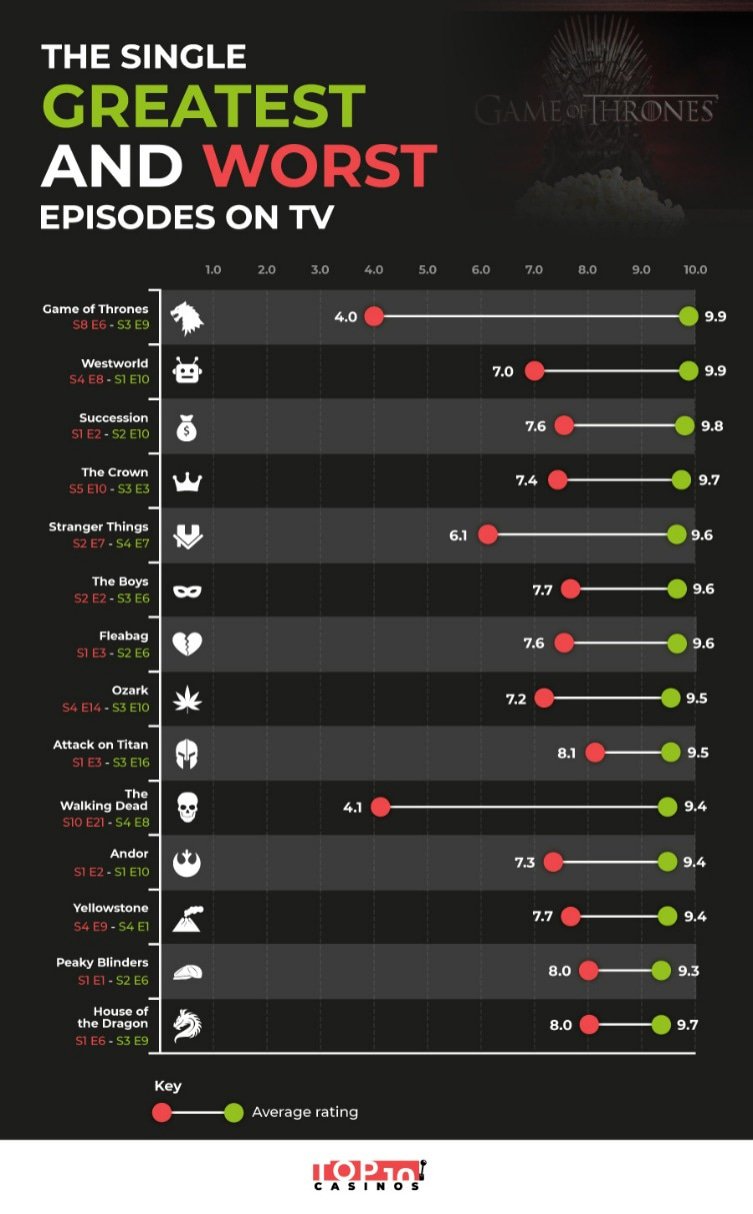
Task: Click the Succession money bag icon
Action: click(187, 427)
